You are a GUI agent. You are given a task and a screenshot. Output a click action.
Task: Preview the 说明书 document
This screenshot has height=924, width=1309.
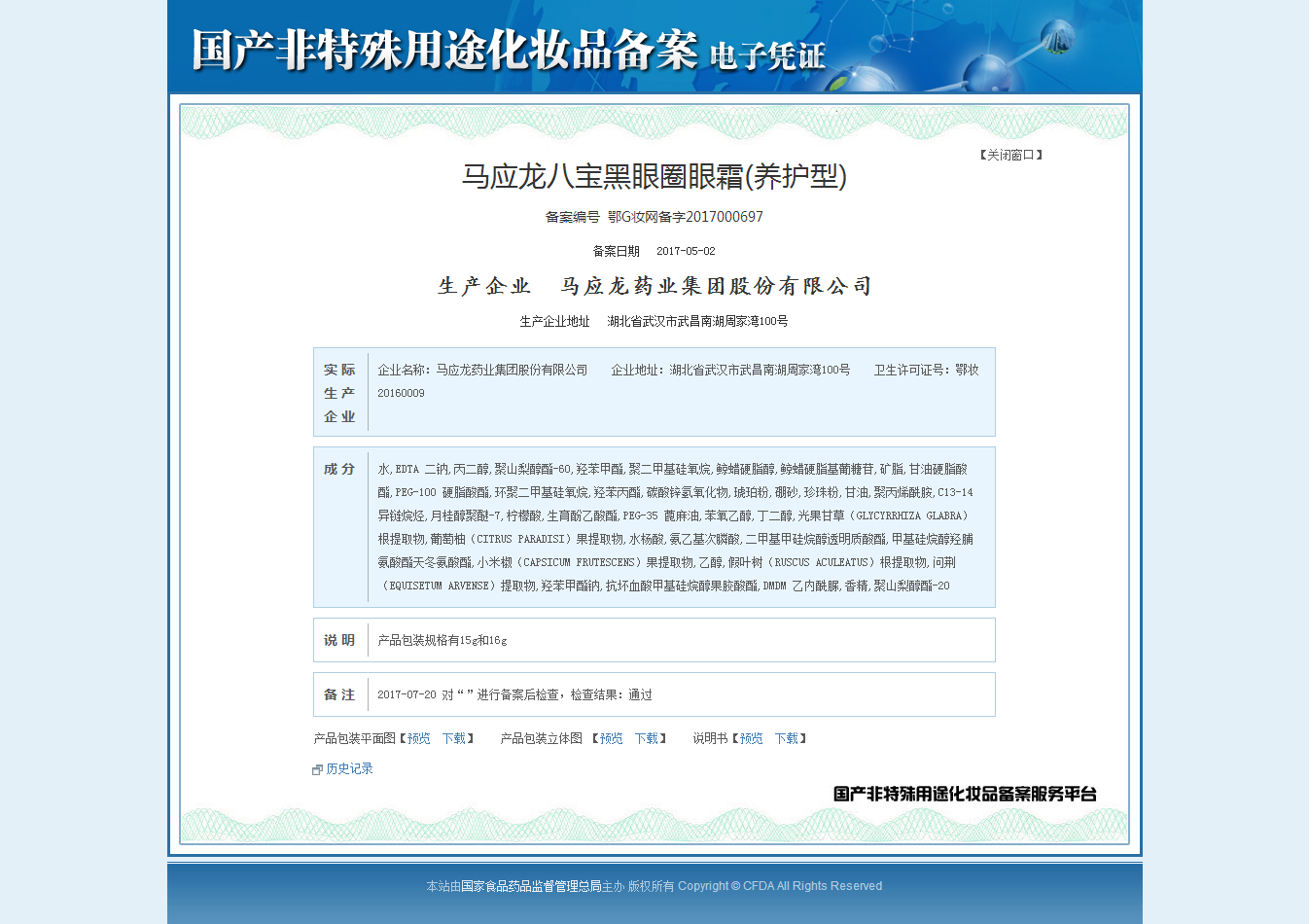pos(751,738)
